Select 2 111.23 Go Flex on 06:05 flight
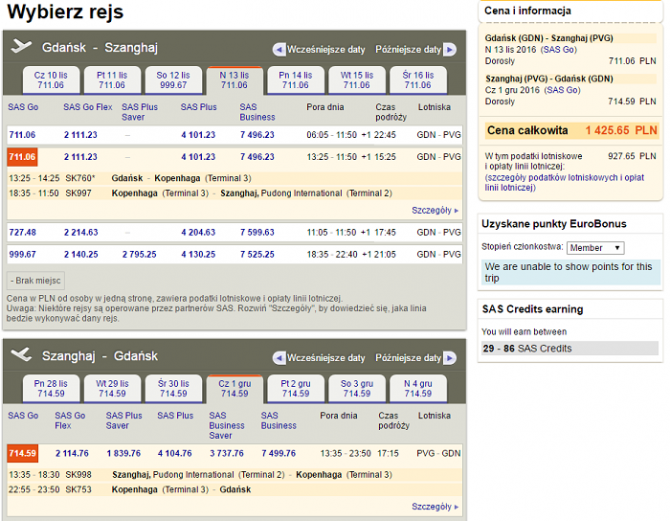Image resolution: width=670 pixels, height=521 pixels. point(81,135)
